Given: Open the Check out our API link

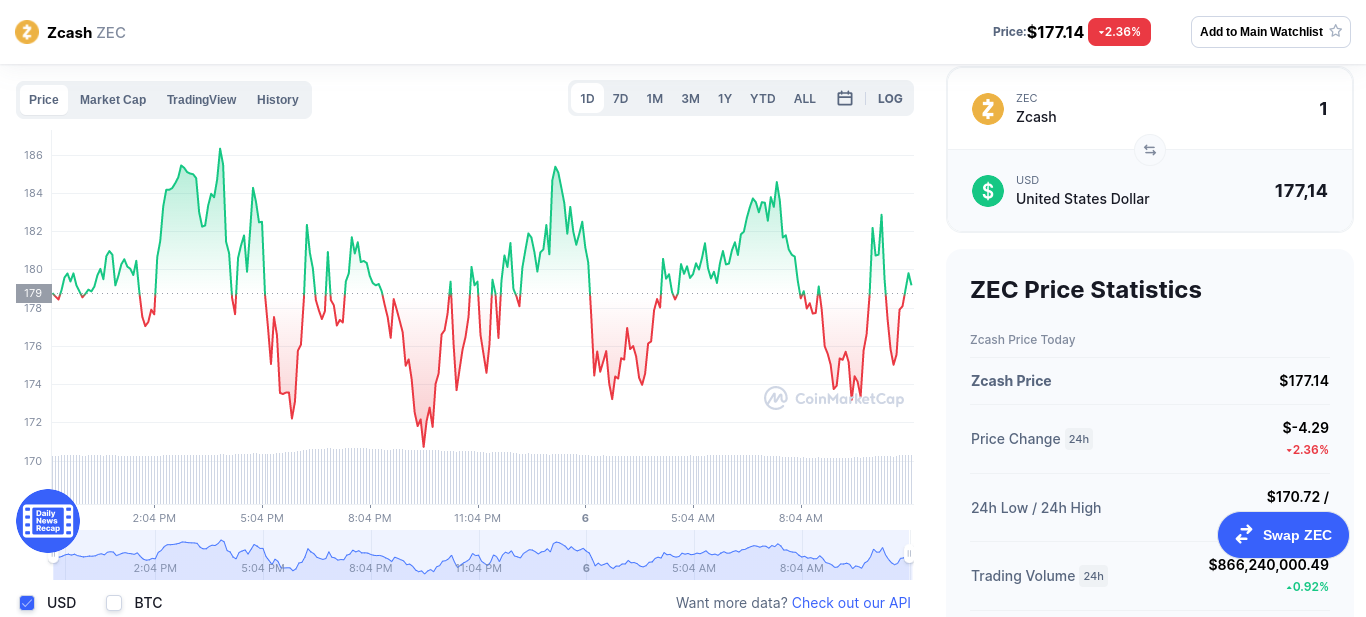Looking at the screenshot, I should (x=851, y=603).
